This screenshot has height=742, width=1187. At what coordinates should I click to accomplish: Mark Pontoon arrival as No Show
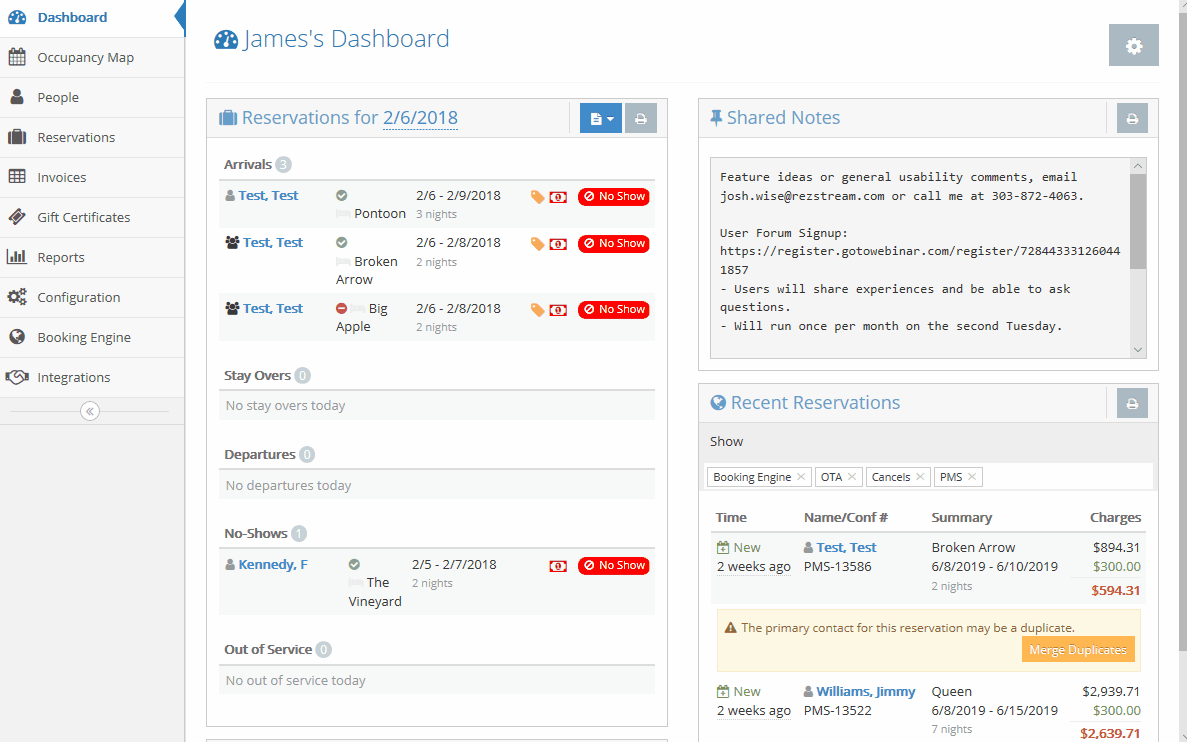(614, 197)
